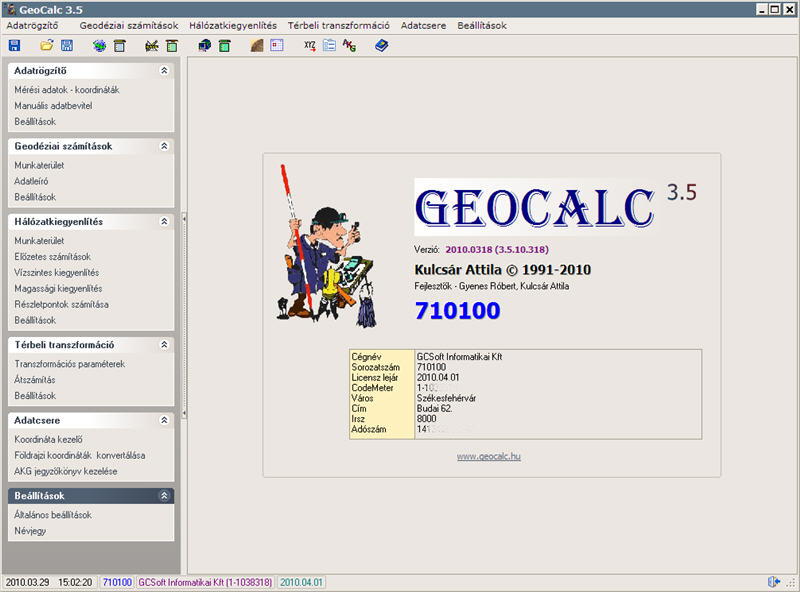Viewport: 800px width, 592px height.
Task: Click the light blue floppy disk icon
Action: click(67, 45)
